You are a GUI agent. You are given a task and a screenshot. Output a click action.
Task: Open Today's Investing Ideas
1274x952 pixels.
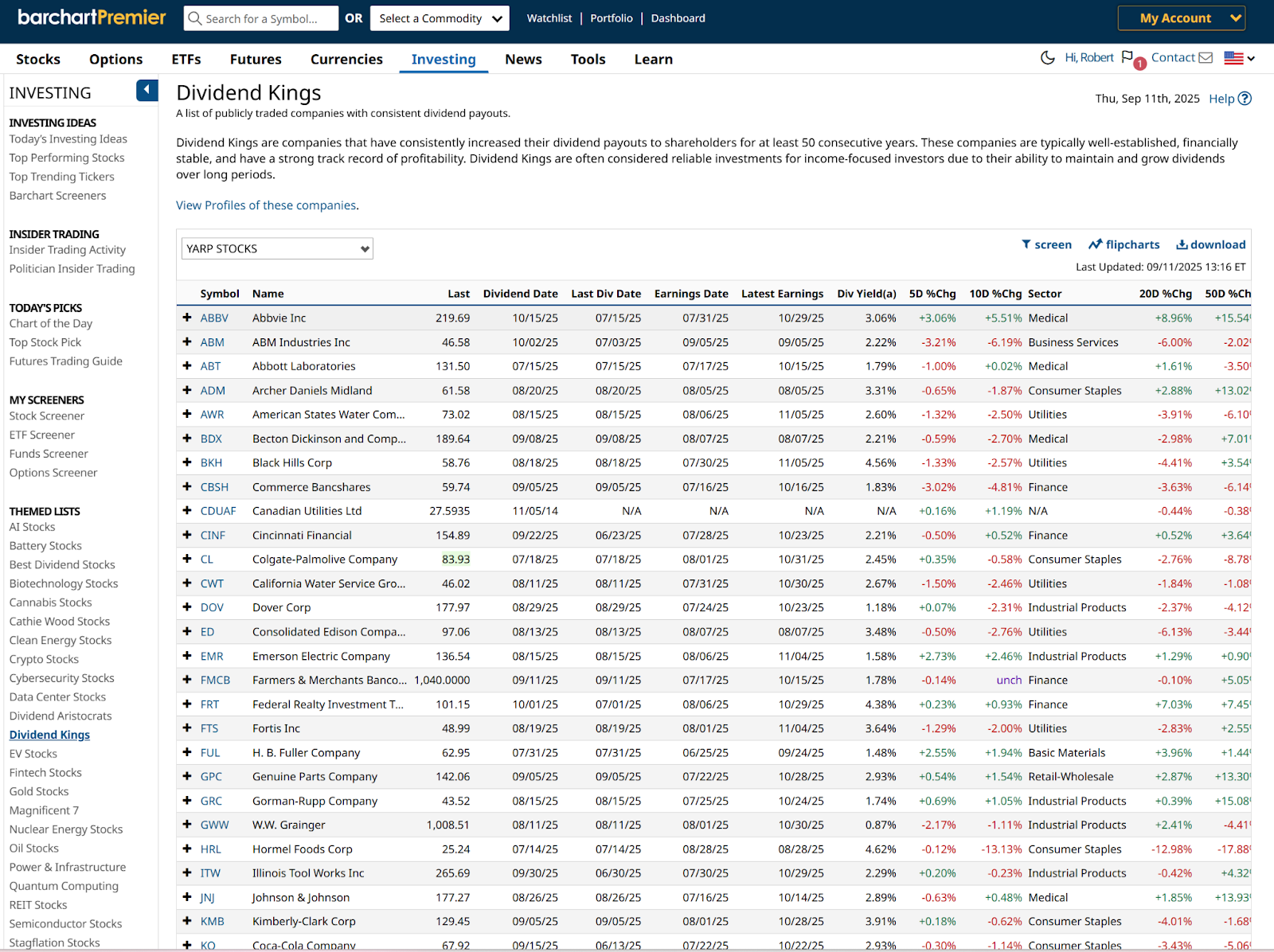click(68, 139)
